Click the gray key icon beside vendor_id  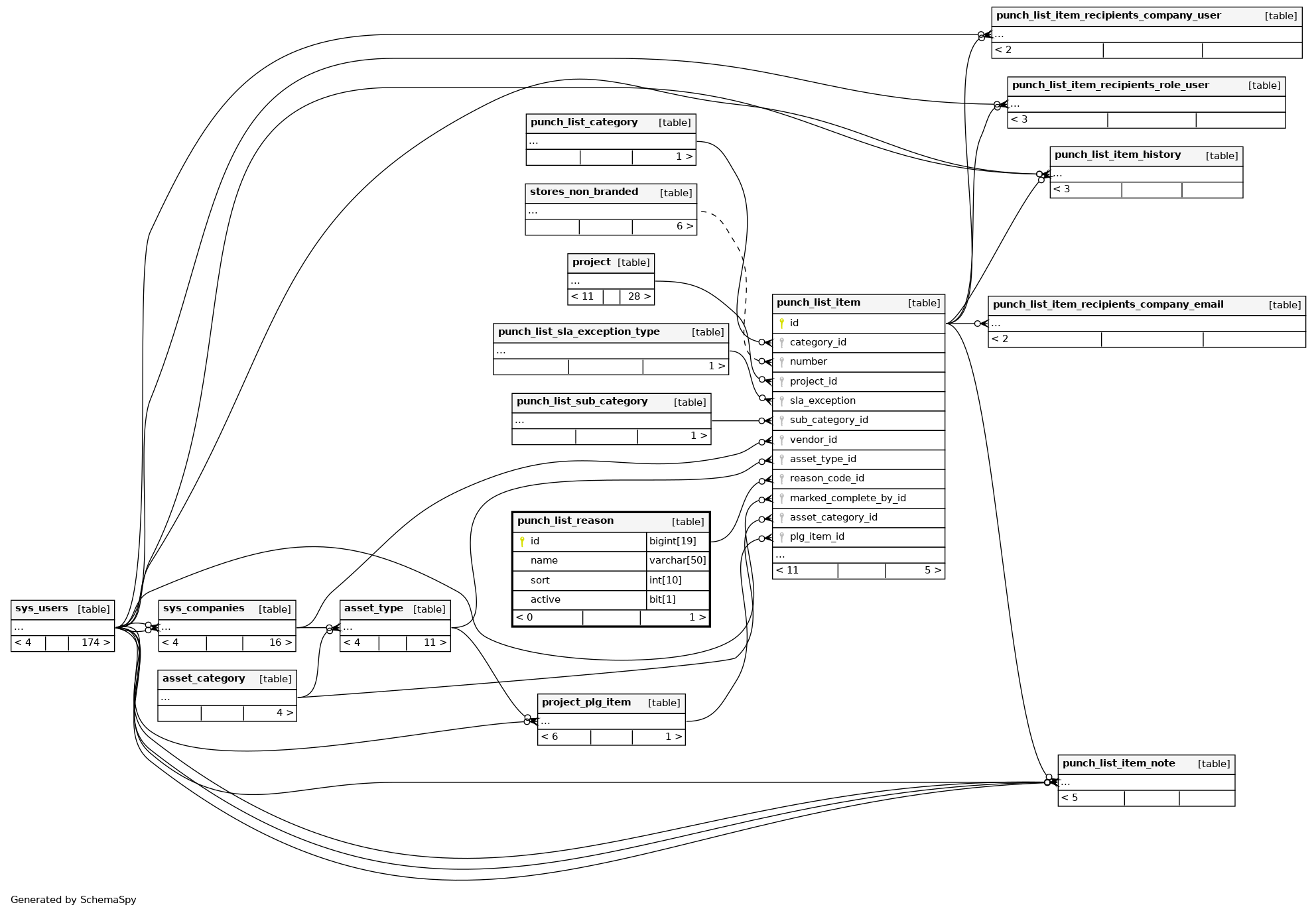click(782, 440)
